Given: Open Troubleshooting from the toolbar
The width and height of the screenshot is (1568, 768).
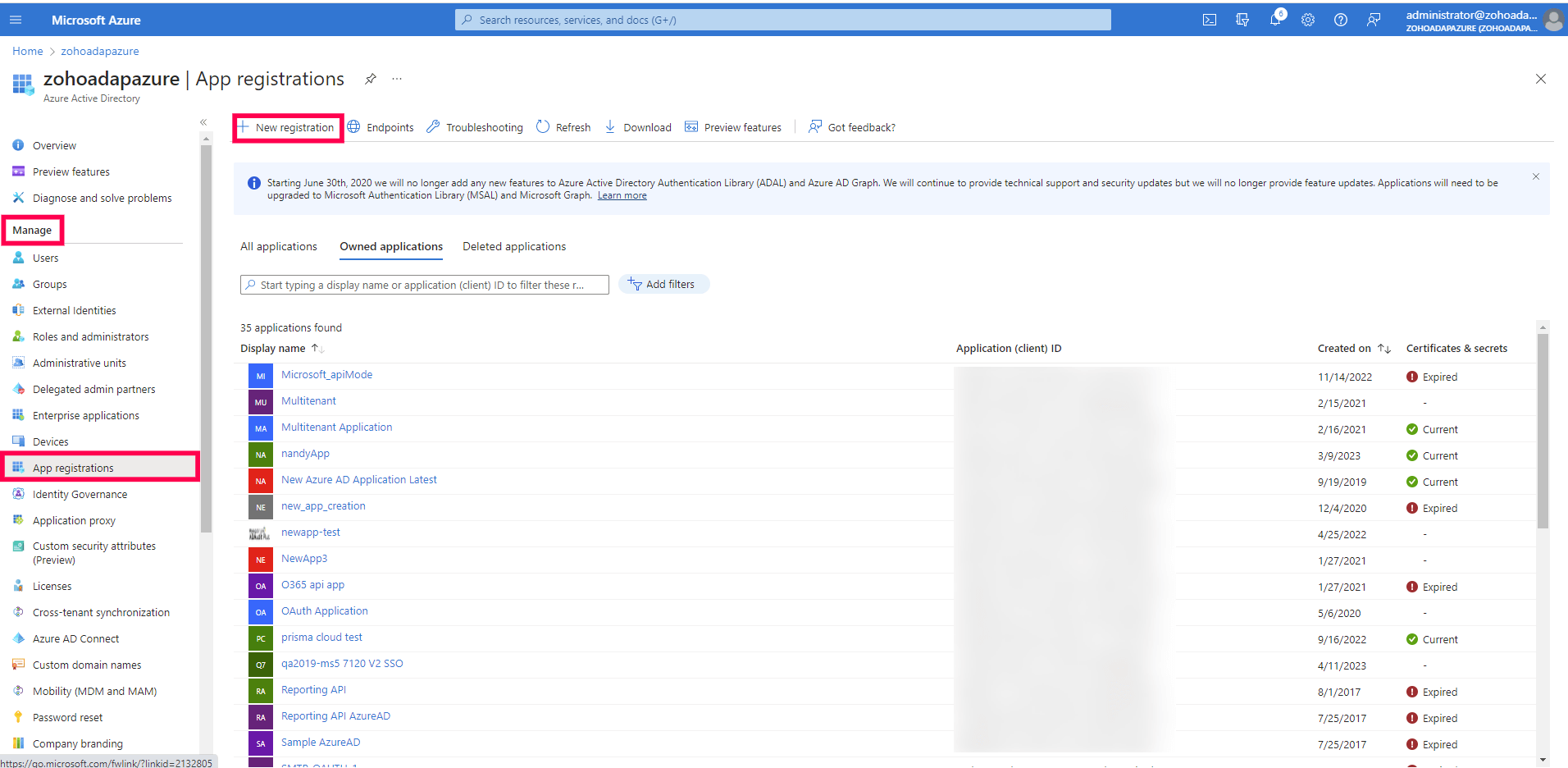Looking at the screenshot, I should point(475,127).
